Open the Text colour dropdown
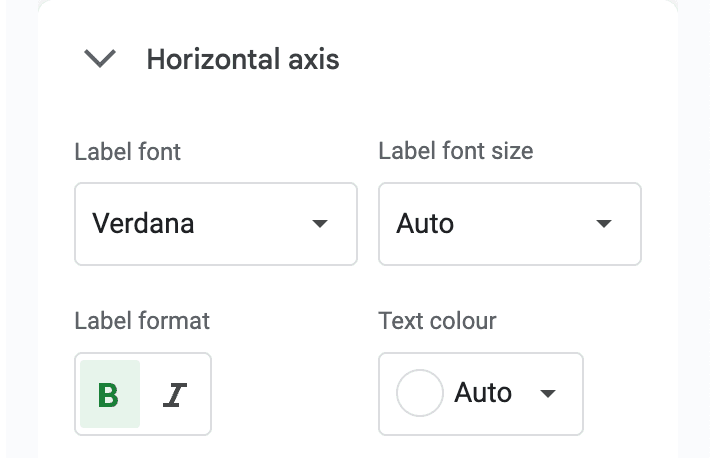 (x=480, y=394)
